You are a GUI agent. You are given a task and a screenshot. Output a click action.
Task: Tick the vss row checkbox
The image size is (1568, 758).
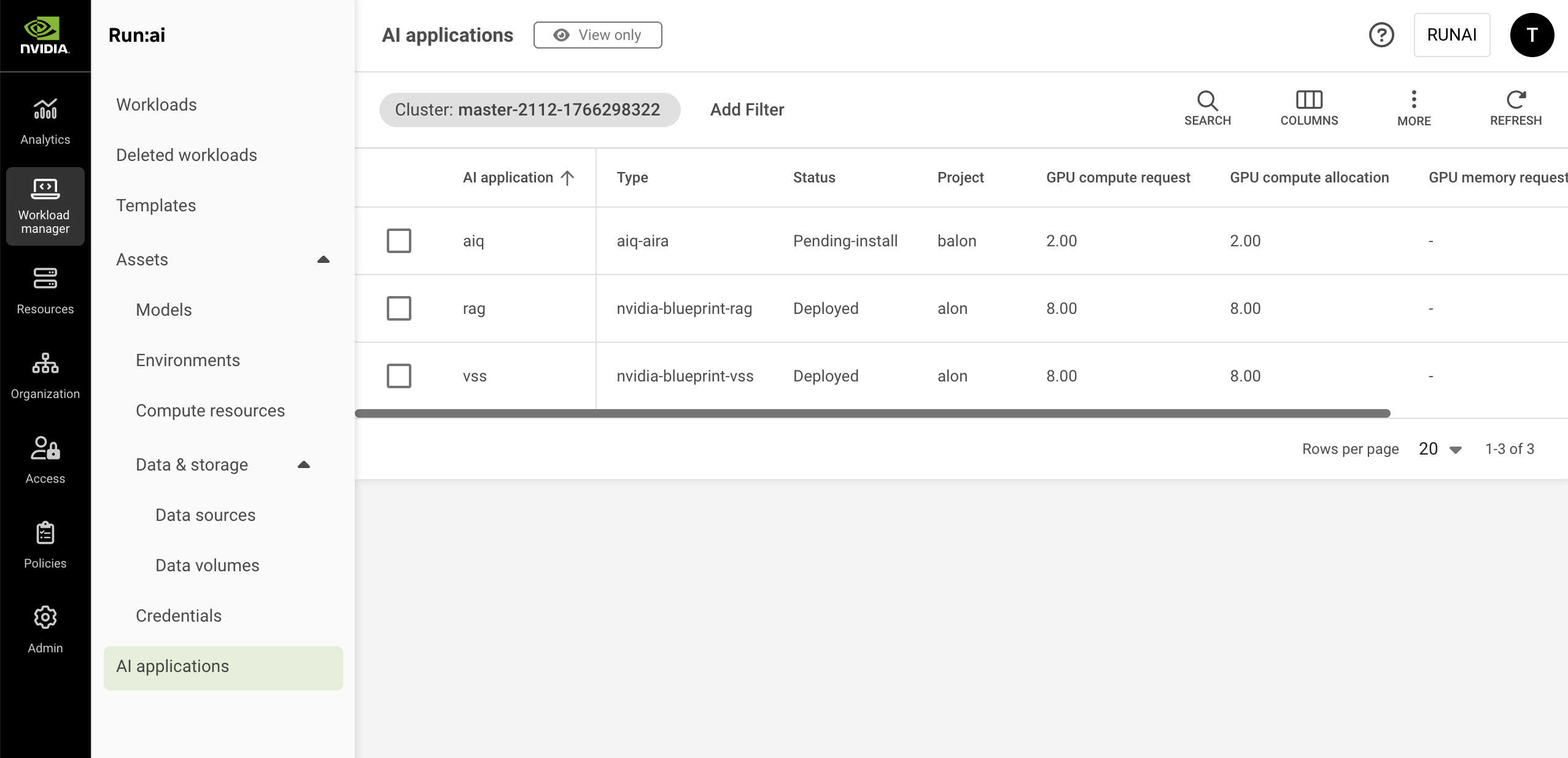point(399,376)
